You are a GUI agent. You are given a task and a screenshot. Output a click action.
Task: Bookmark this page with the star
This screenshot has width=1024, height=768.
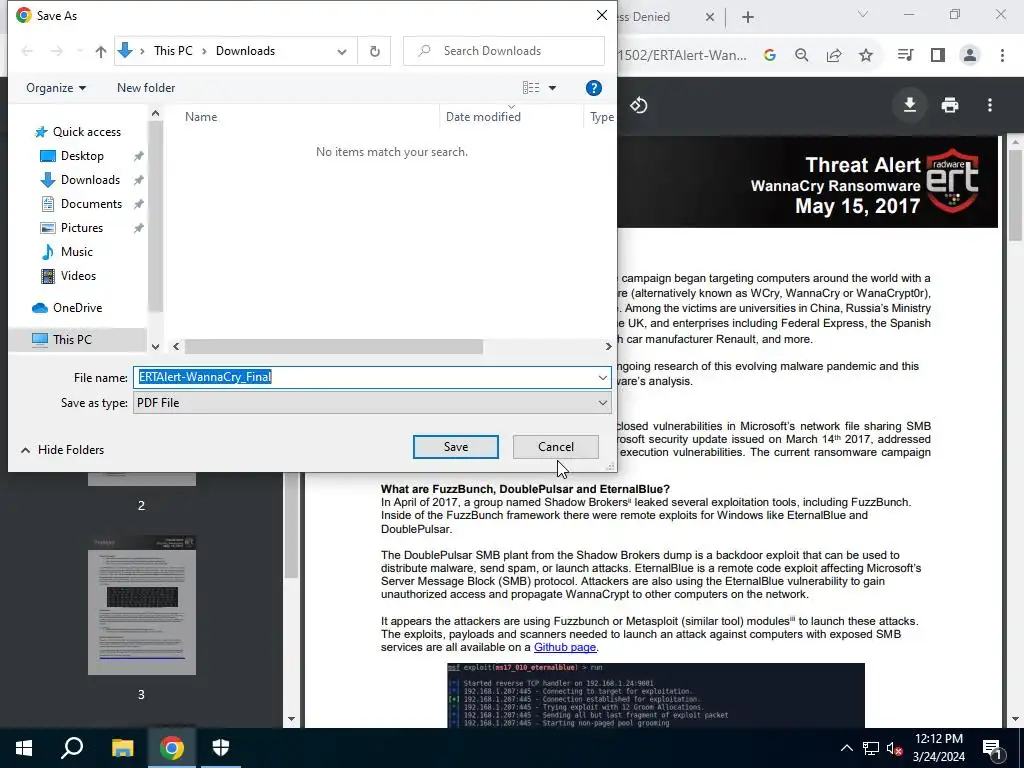pyautogui.click(x=866, y=56)
